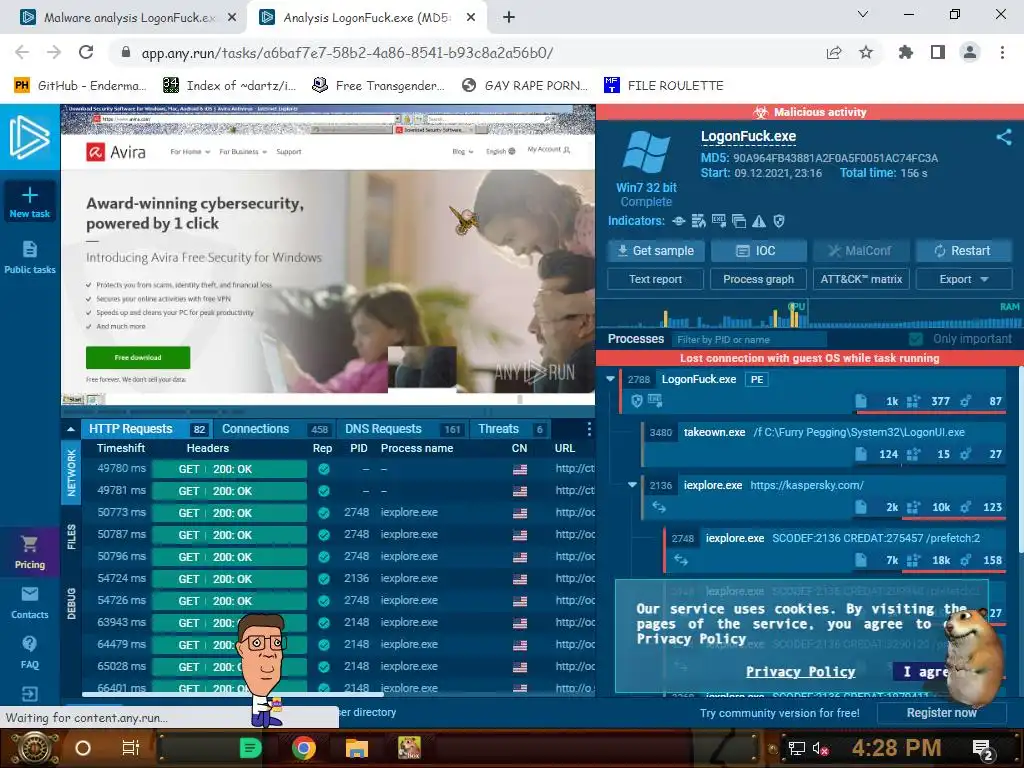
Task: Open the ATT&CK matrix
Action: point(861,279)
